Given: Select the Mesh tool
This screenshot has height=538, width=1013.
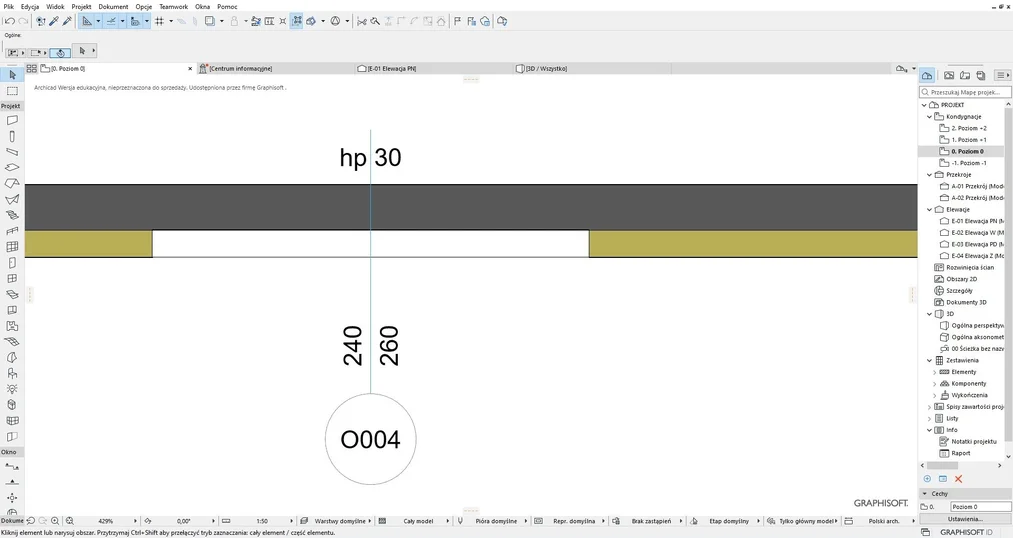Looking at the screenshot, I should click(12, 342).
